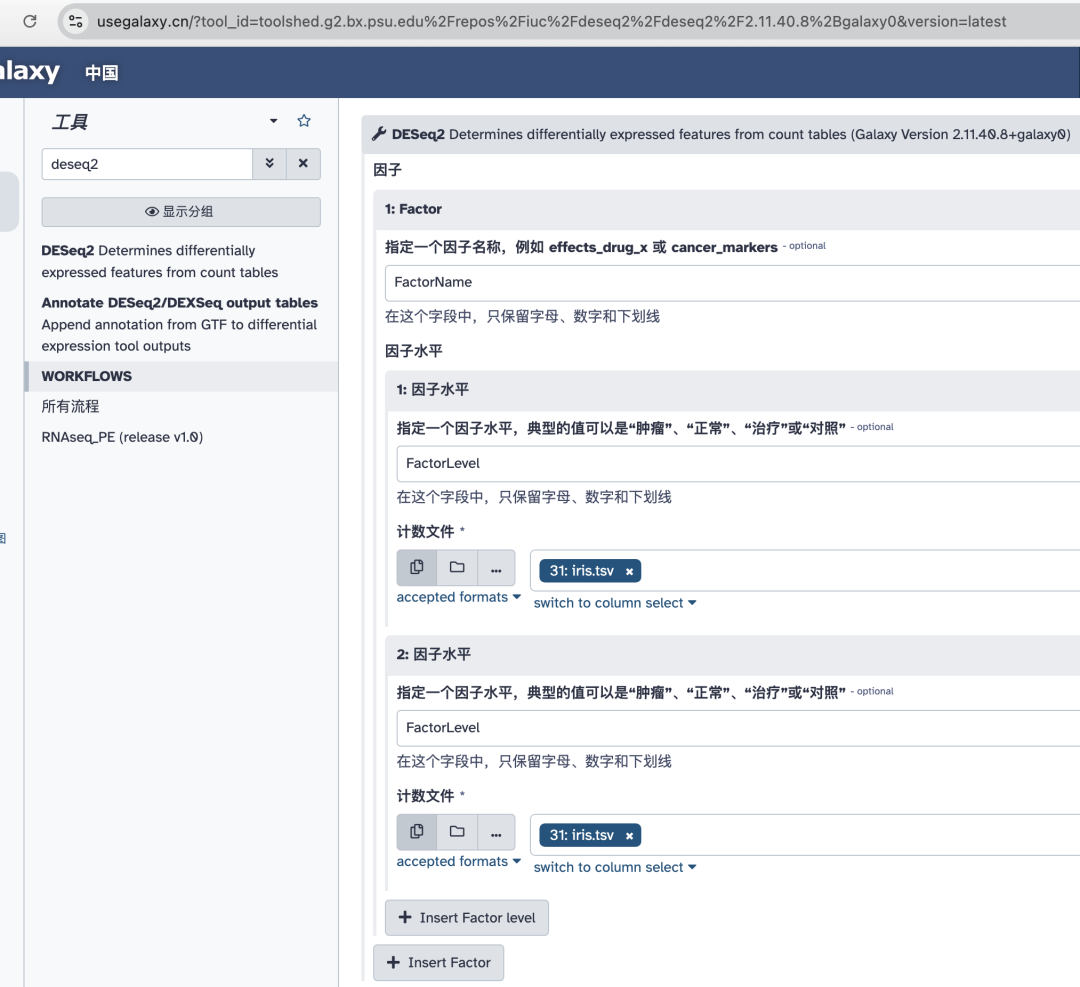Collapse the 2: 因子水平 section header
Image resolution: width=1080 pixels, height=987 pixels.
(x=732, y=654)
